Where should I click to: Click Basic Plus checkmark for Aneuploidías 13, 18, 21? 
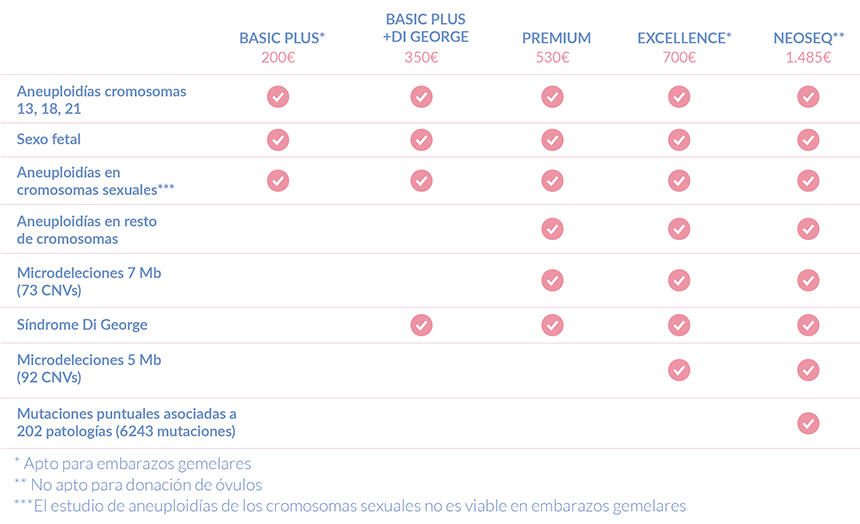(x=278, y=97)
